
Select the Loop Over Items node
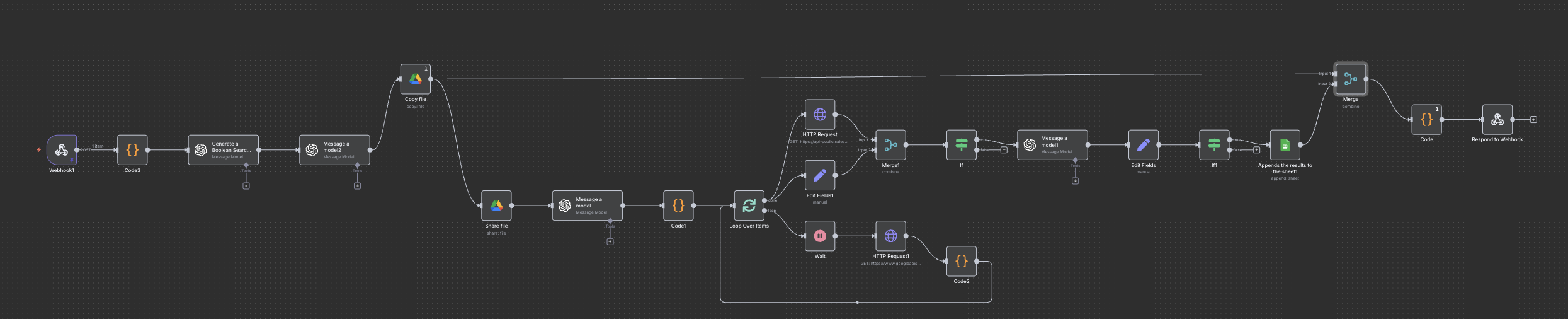tap(749, 206)
